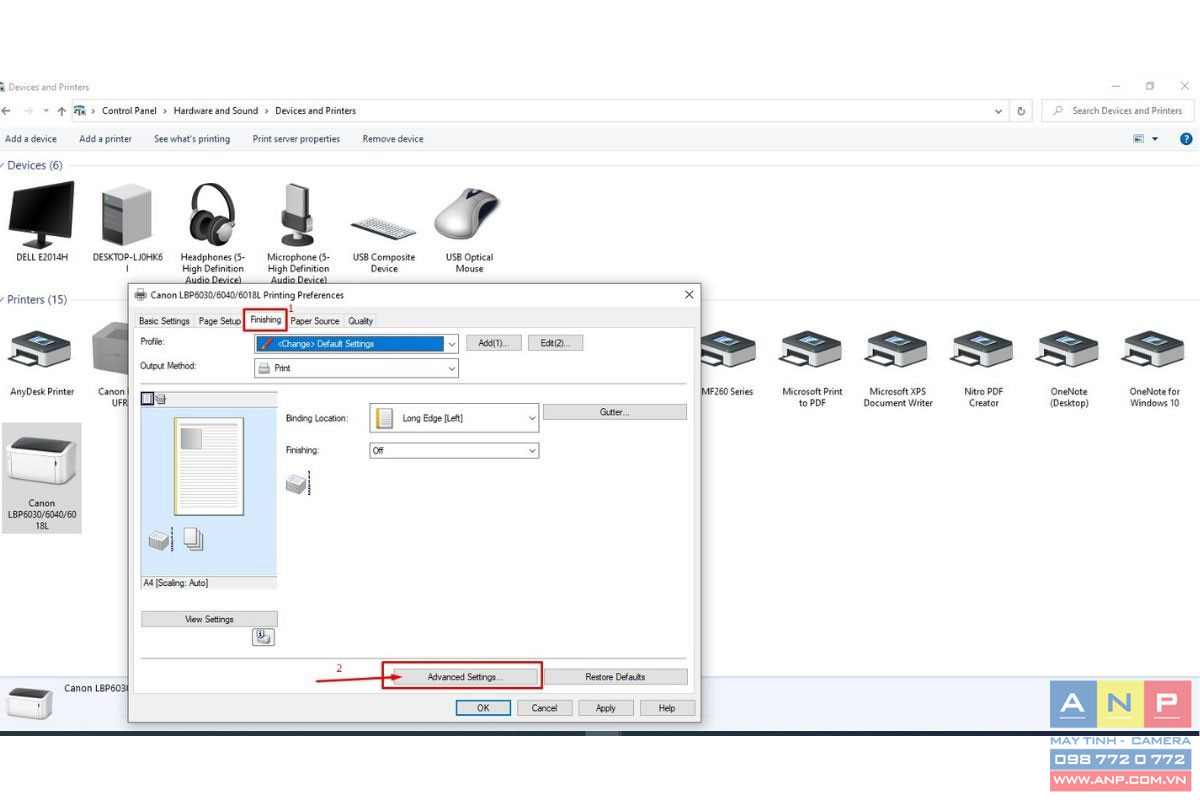Click Add a device
The width and height of the screenshot is (1200, 800).
point(31,139)
